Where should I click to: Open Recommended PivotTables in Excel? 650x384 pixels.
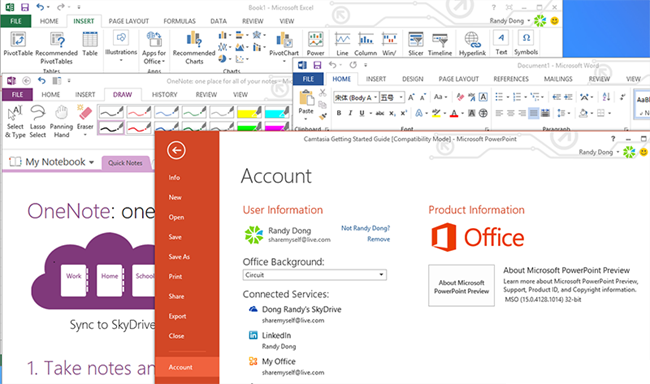(56, 48)
